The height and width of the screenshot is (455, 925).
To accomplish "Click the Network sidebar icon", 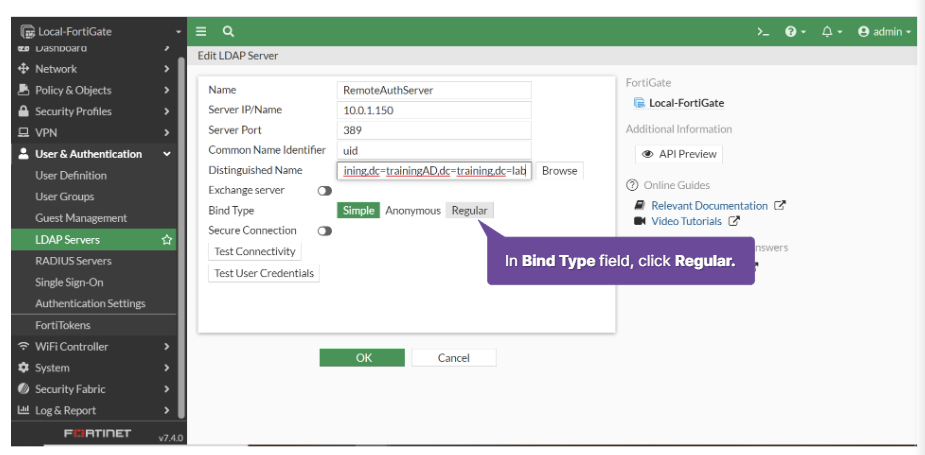I will pos(24,68).
